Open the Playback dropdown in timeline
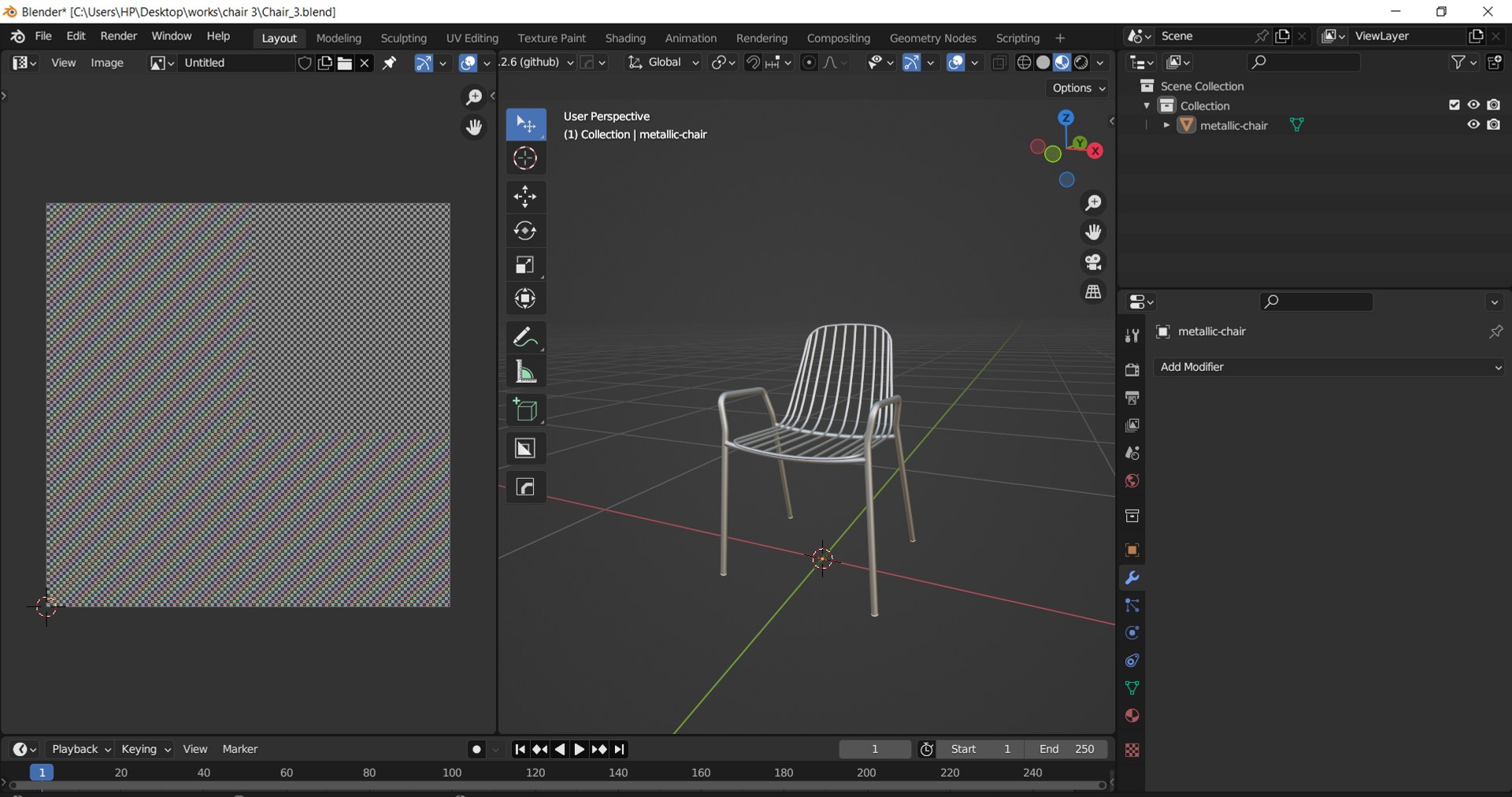 [81, 749]
